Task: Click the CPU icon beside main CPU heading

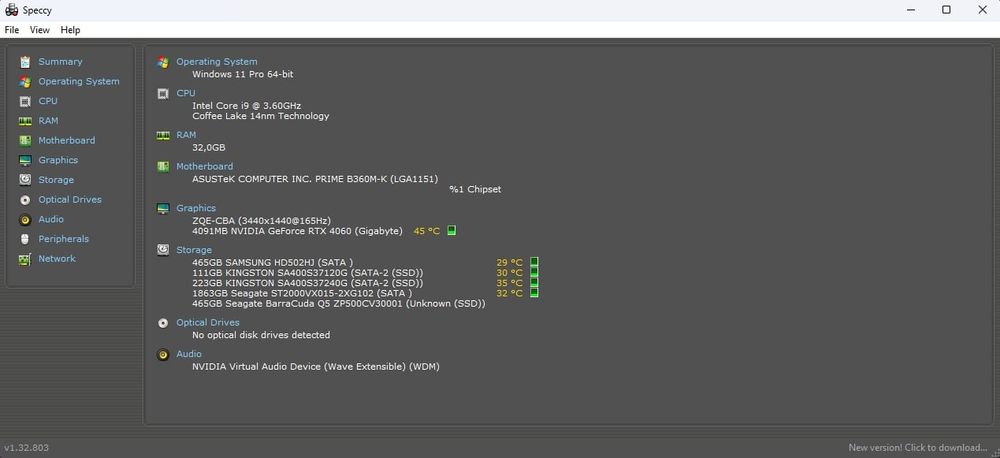Action: click(x=163, y=93)
